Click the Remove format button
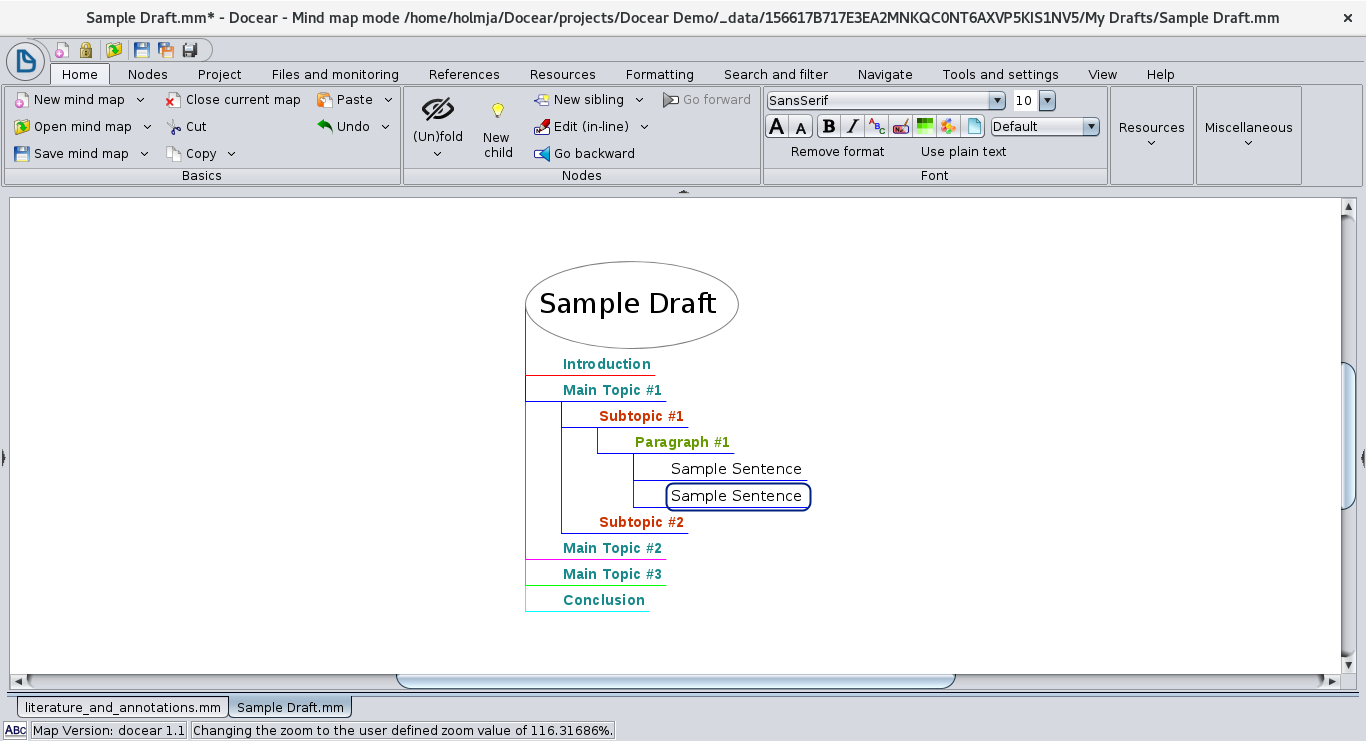The width and height of the screenshot is (1366, 741). (x=837, y=151)
